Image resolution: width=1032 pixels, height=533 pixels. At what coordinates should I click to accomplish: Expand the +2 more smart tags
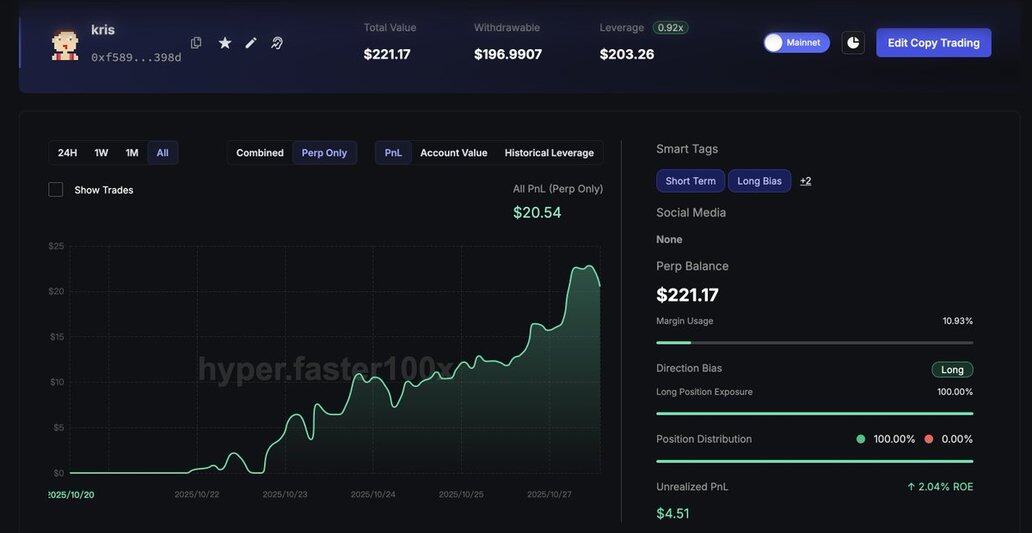click(805, 181)
